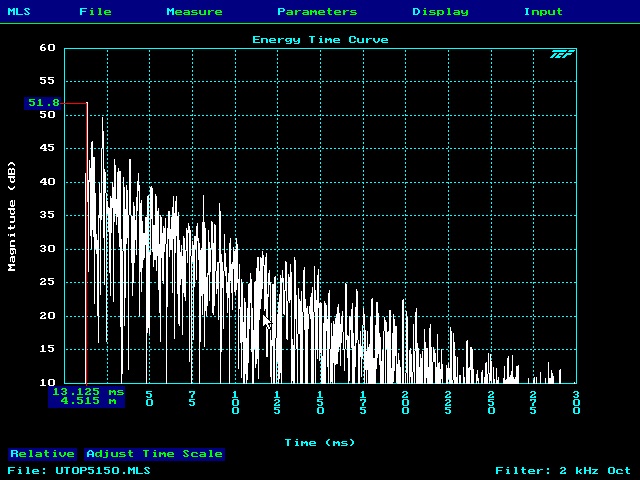
Task: Open the Measure menu
Action: (x=194, y=11)
